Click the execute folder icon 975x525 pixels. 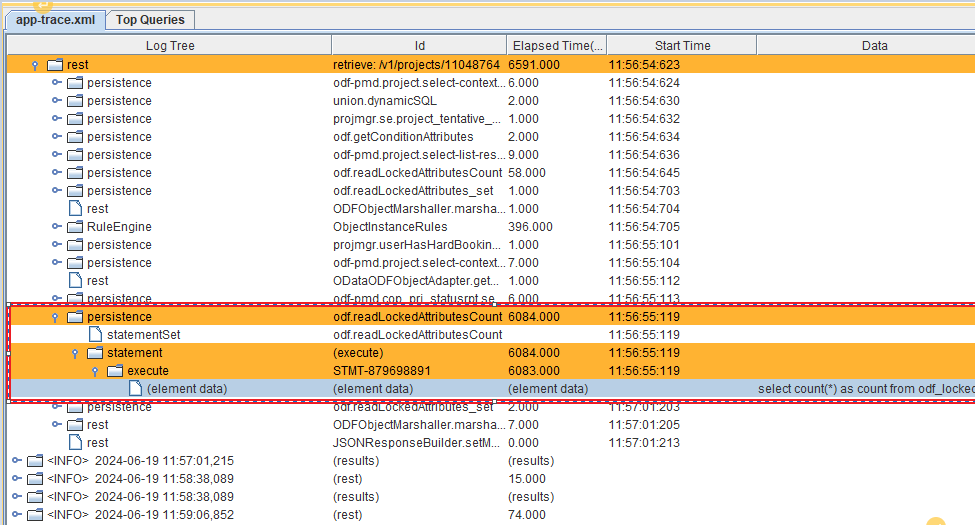pos(115,371)
